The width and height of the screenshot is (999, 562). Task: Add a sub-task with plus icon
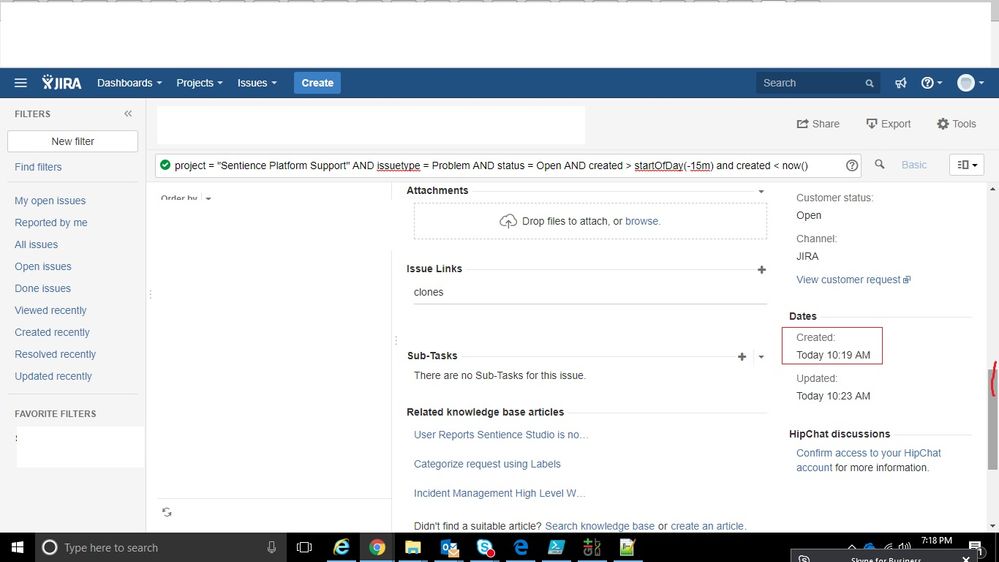coord(742,357)
